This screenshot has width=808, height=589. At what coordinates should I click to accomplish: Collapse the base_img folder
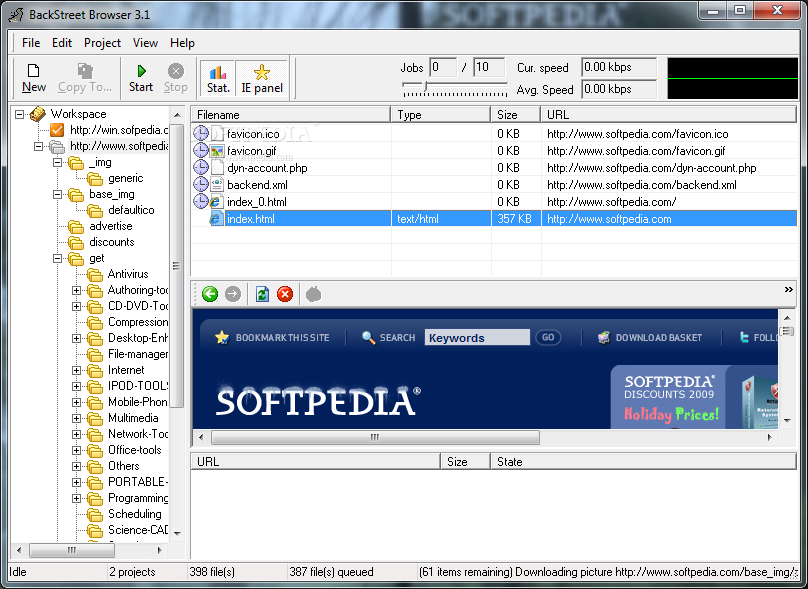tap(58, 194)
